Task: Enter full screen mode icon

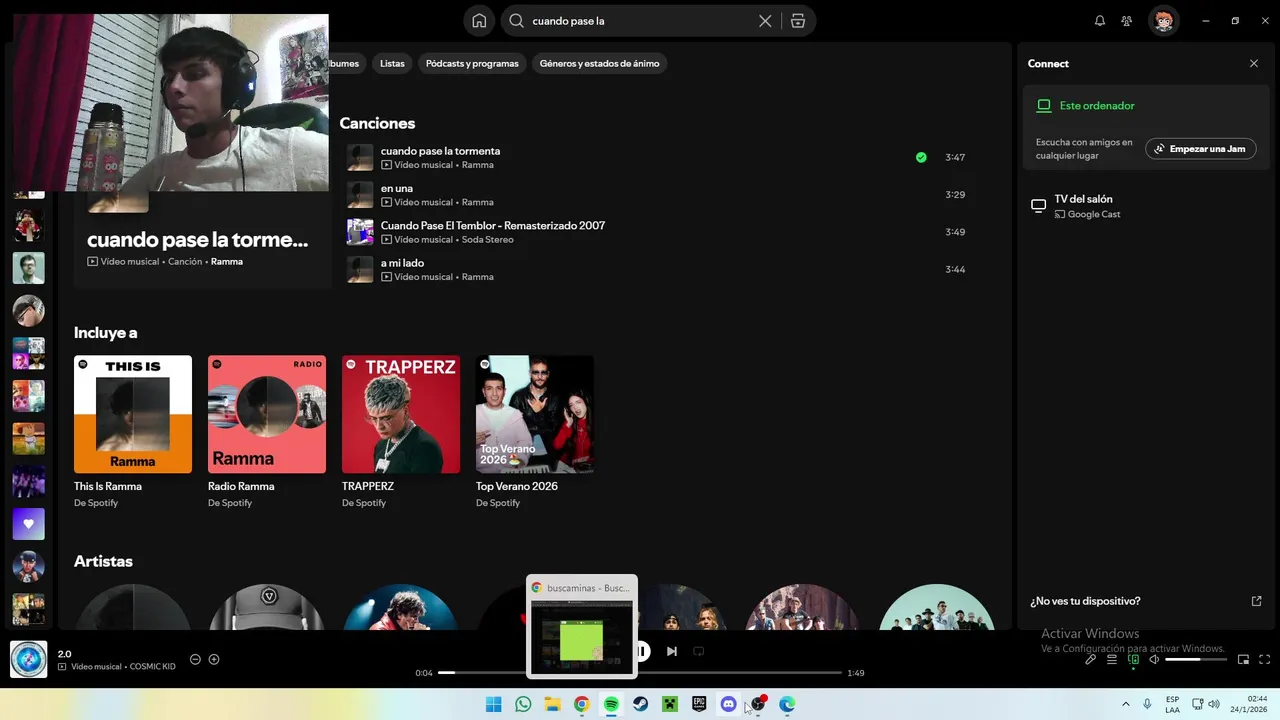Action: [1265, 659]
